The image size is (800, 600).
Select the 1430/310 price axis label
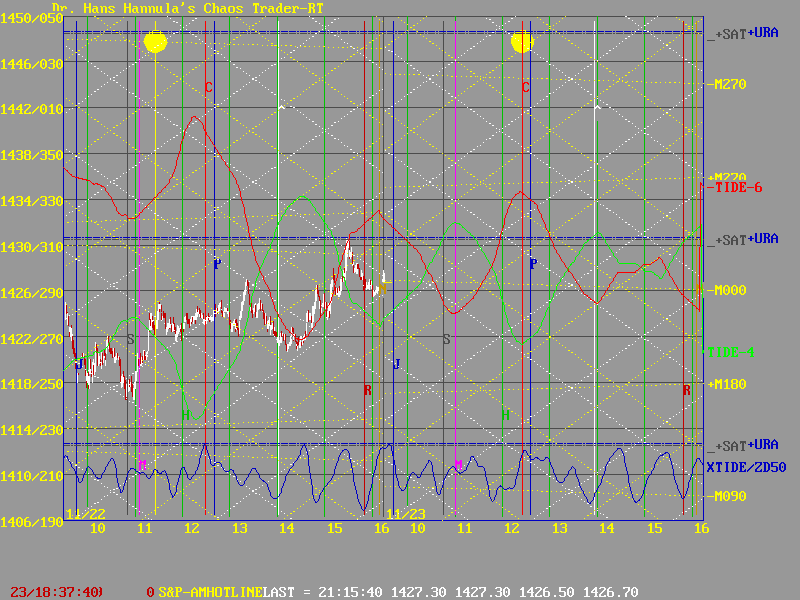tap(32, 247)
